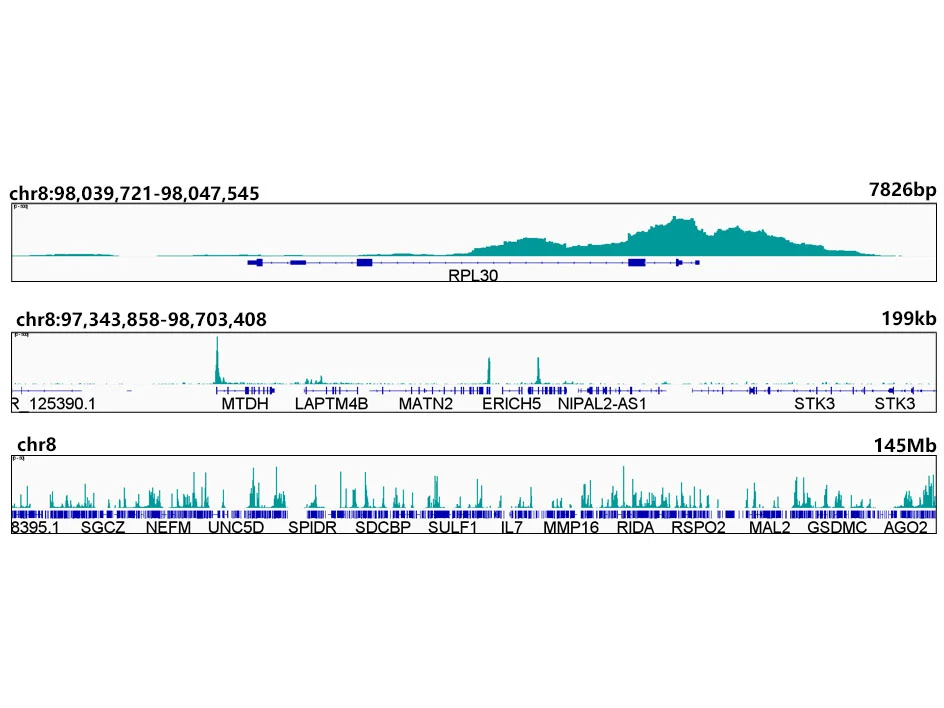Image resolution: width=944 pixels, height=708 pixels.
Task: Click the LAPTM4B gene name
Action: (x=331, y=403)
